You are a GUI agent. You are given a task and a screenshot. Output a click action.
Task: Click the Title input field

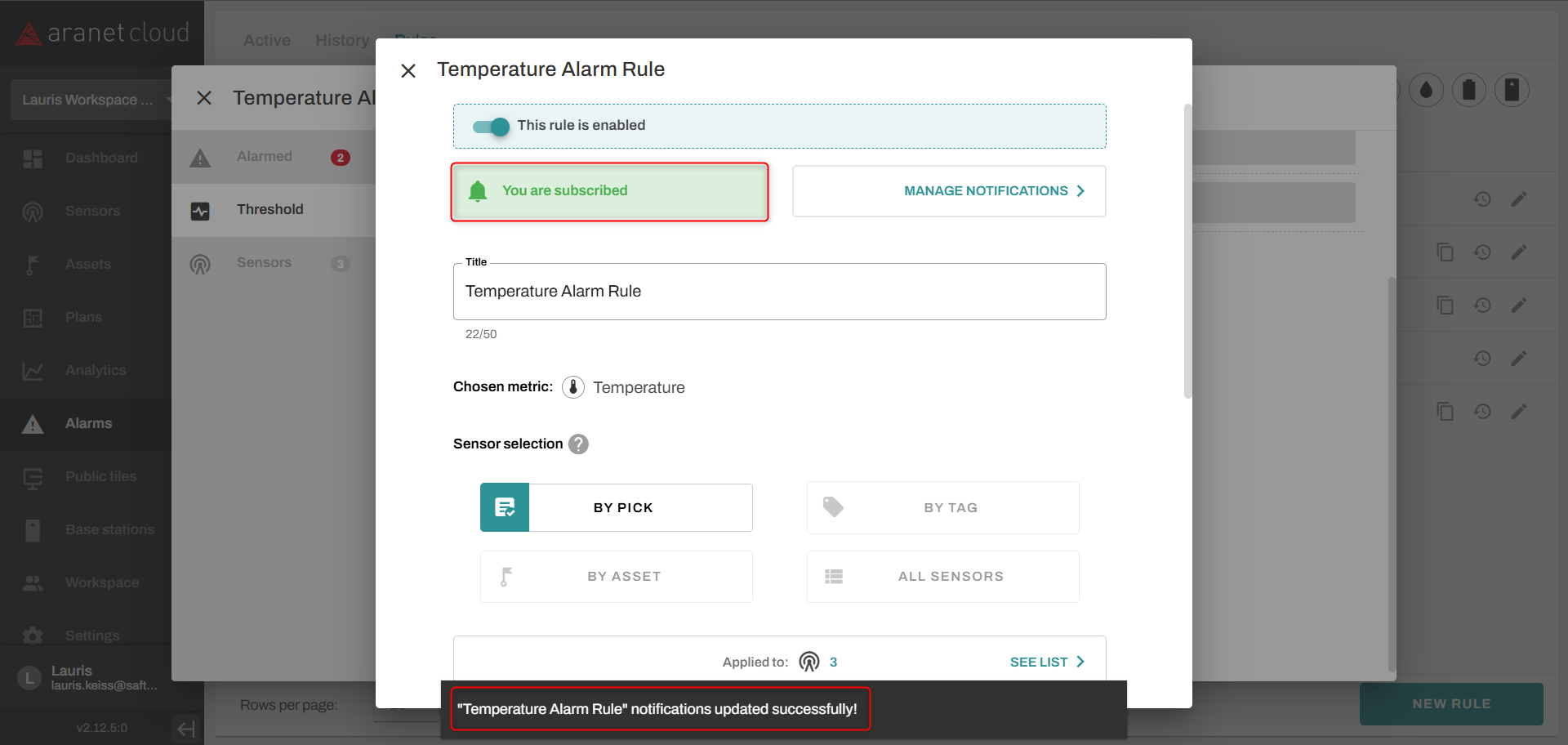coord(779,292)
